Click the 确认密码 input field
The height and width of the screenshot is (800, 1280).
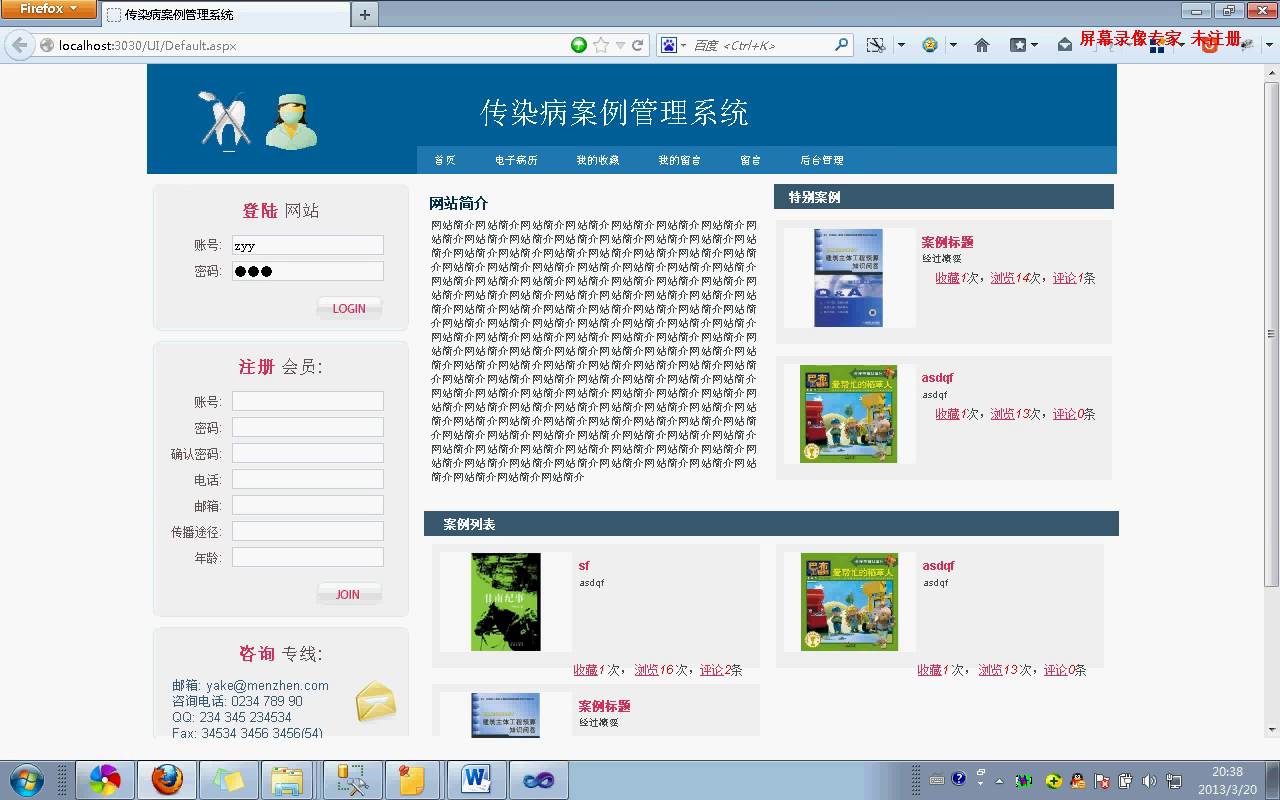(x=308, y=453)
